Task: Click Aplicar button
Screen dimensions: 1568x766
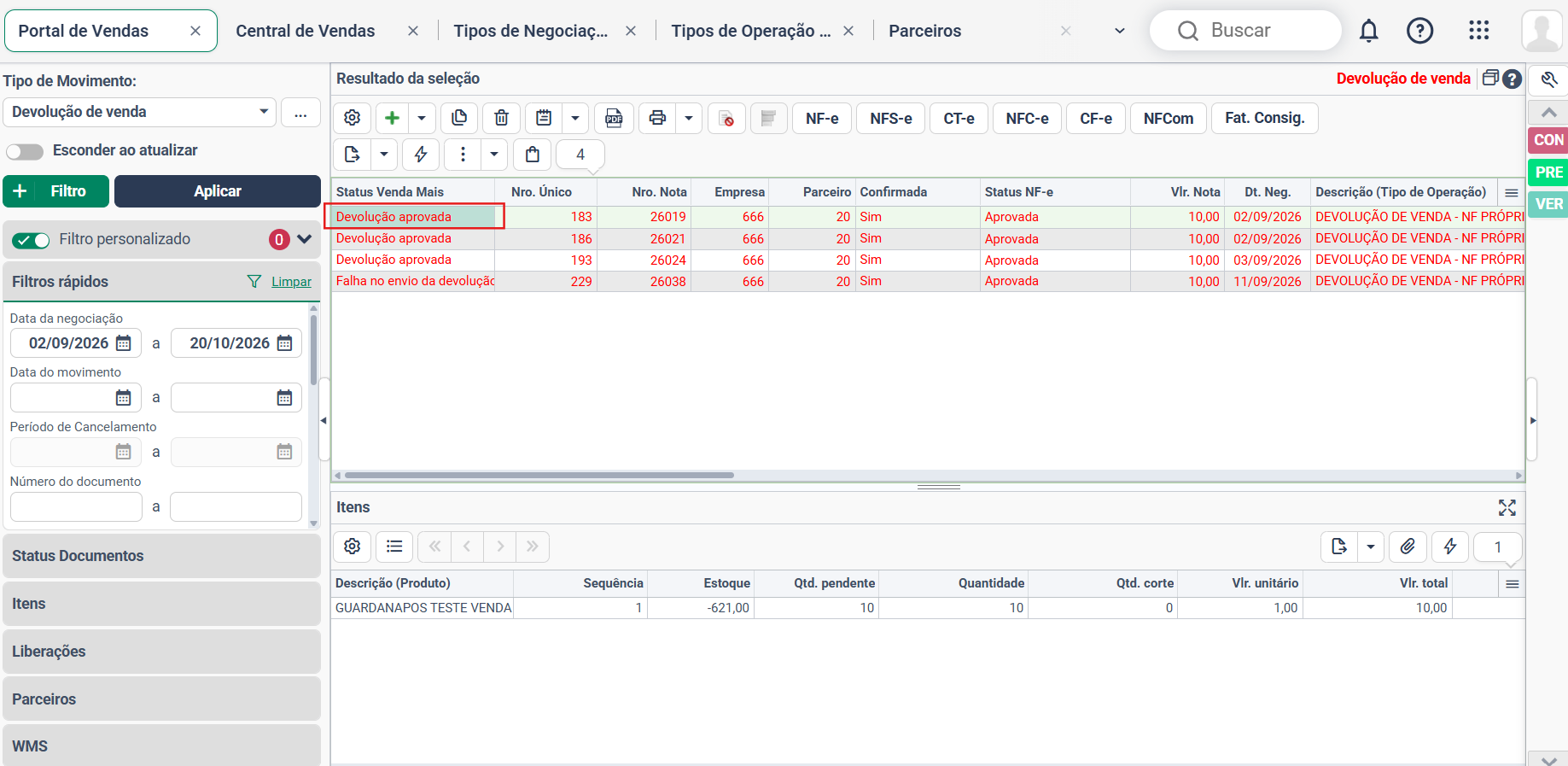Action: coord(218,191)
